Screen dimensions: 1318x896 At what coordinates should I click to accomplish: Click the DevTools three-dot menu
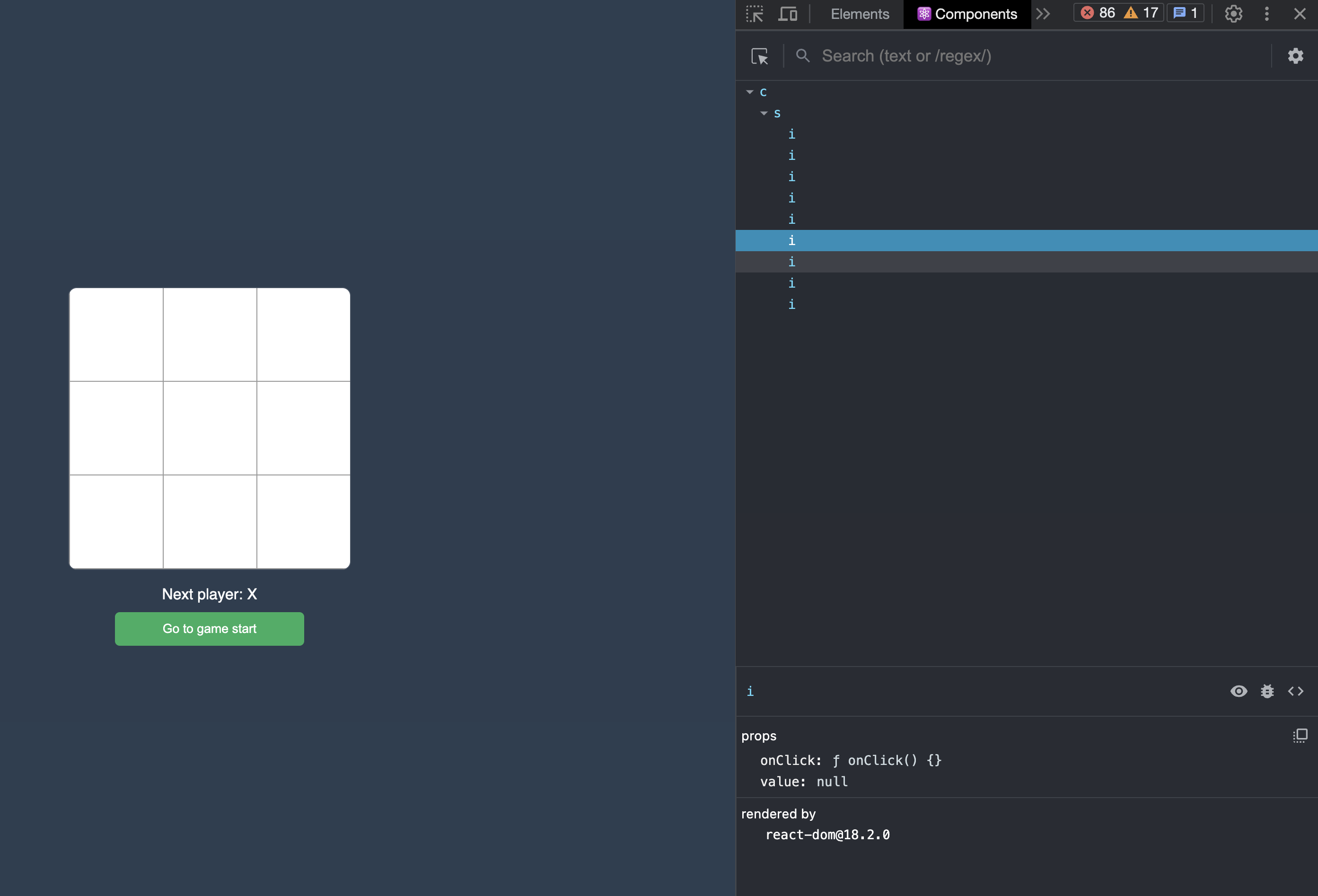pos(1266,14)
